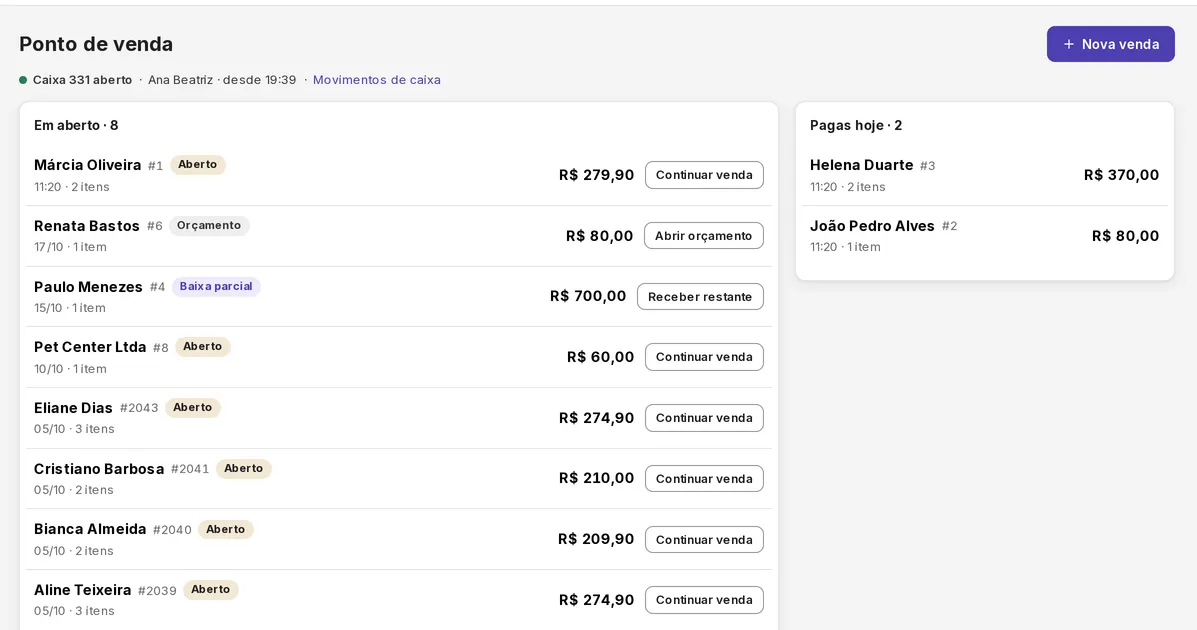Continue sale for Márcia Oliveira

point(704,175)
